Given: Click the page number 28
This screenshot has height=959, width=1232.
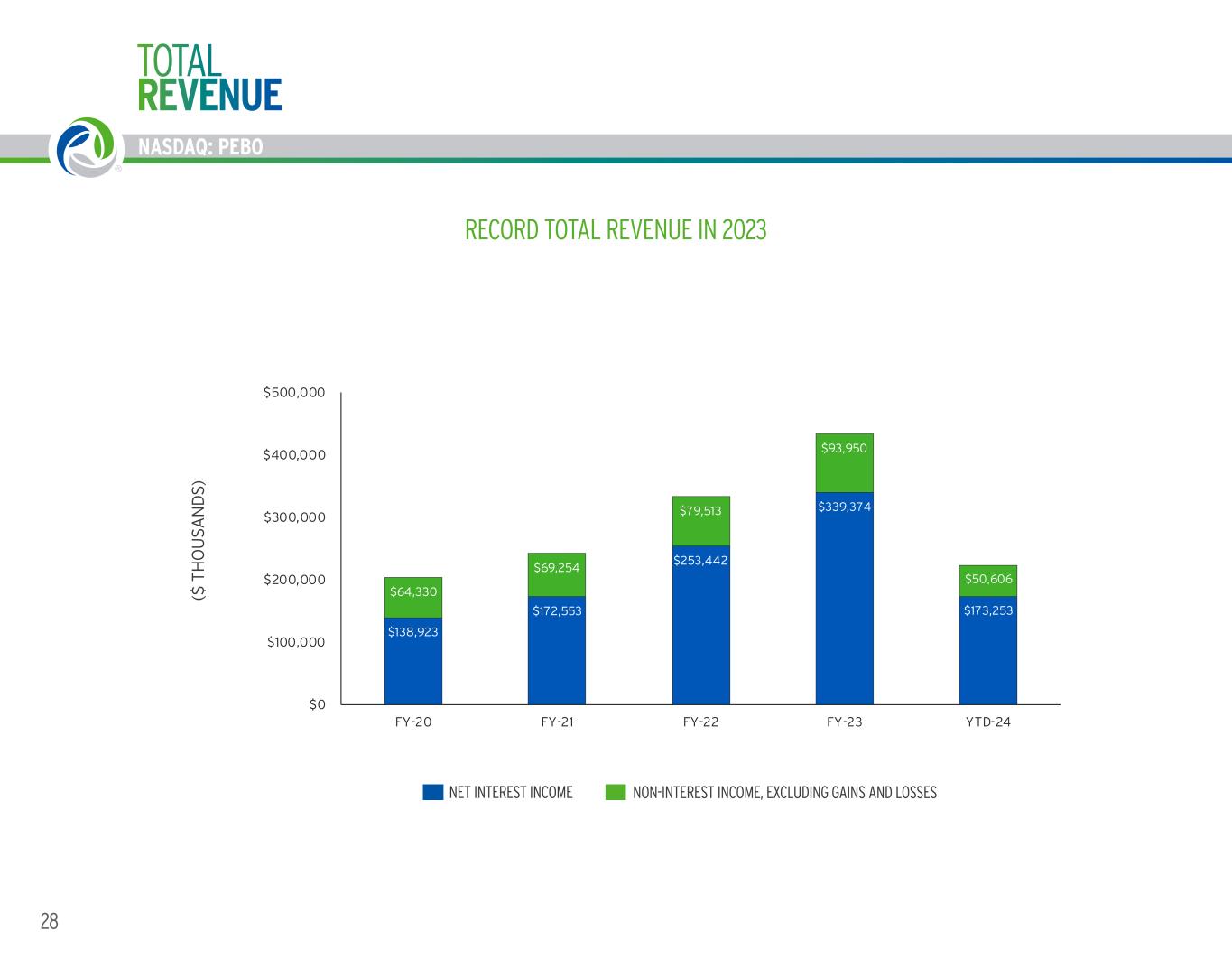Looking at the screenshot, I should [x=49, y=921].
